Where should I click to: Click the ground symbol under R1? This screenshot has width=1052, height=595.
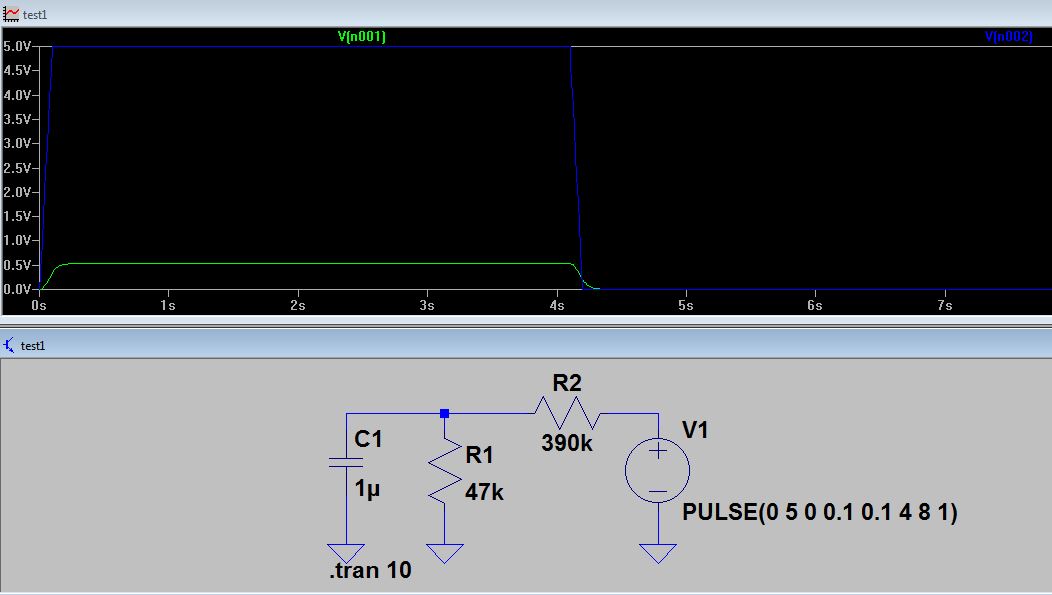[x=445, y=553]
